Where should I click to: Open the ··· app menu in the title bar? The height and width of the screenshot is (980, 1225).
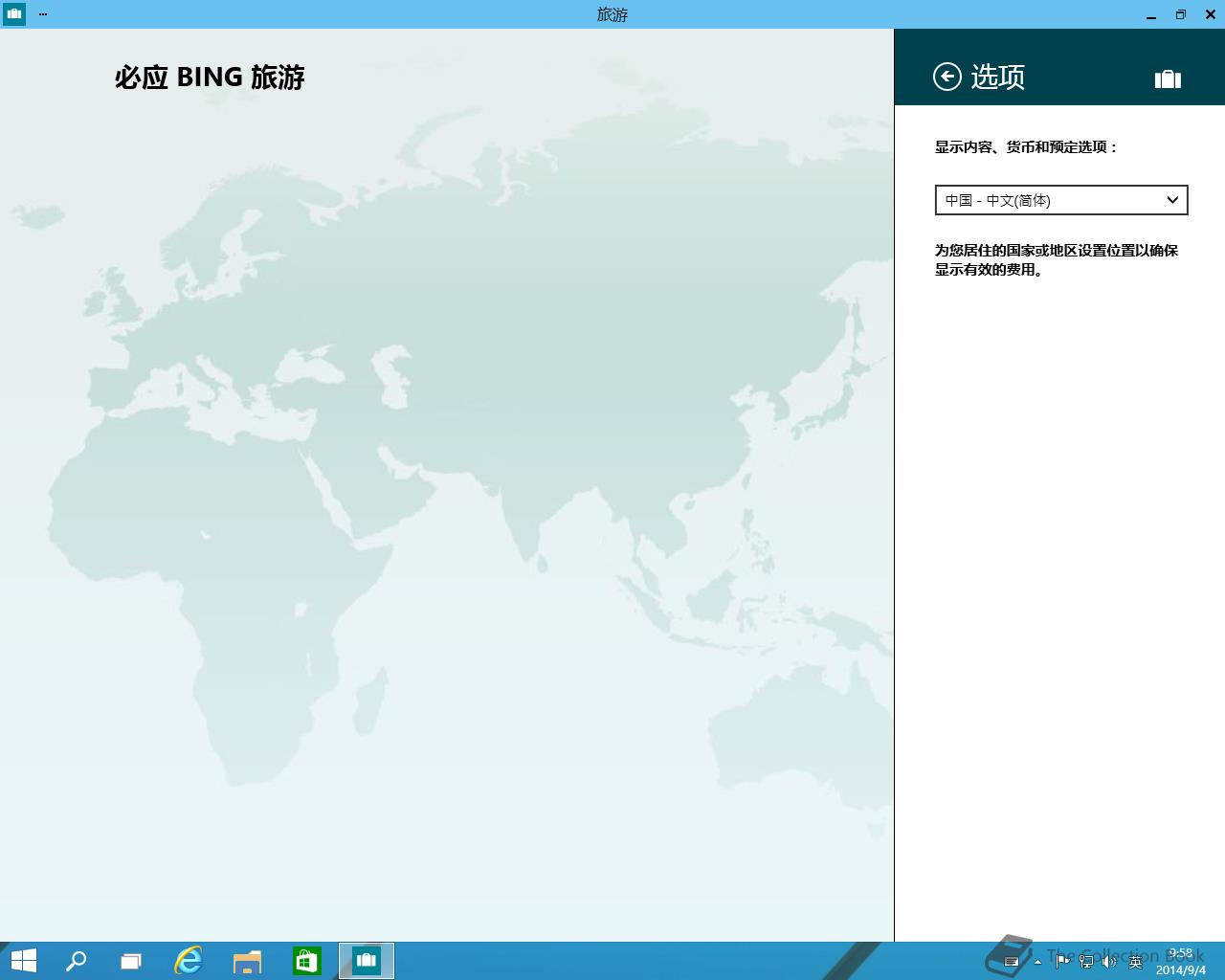[43, 14]
